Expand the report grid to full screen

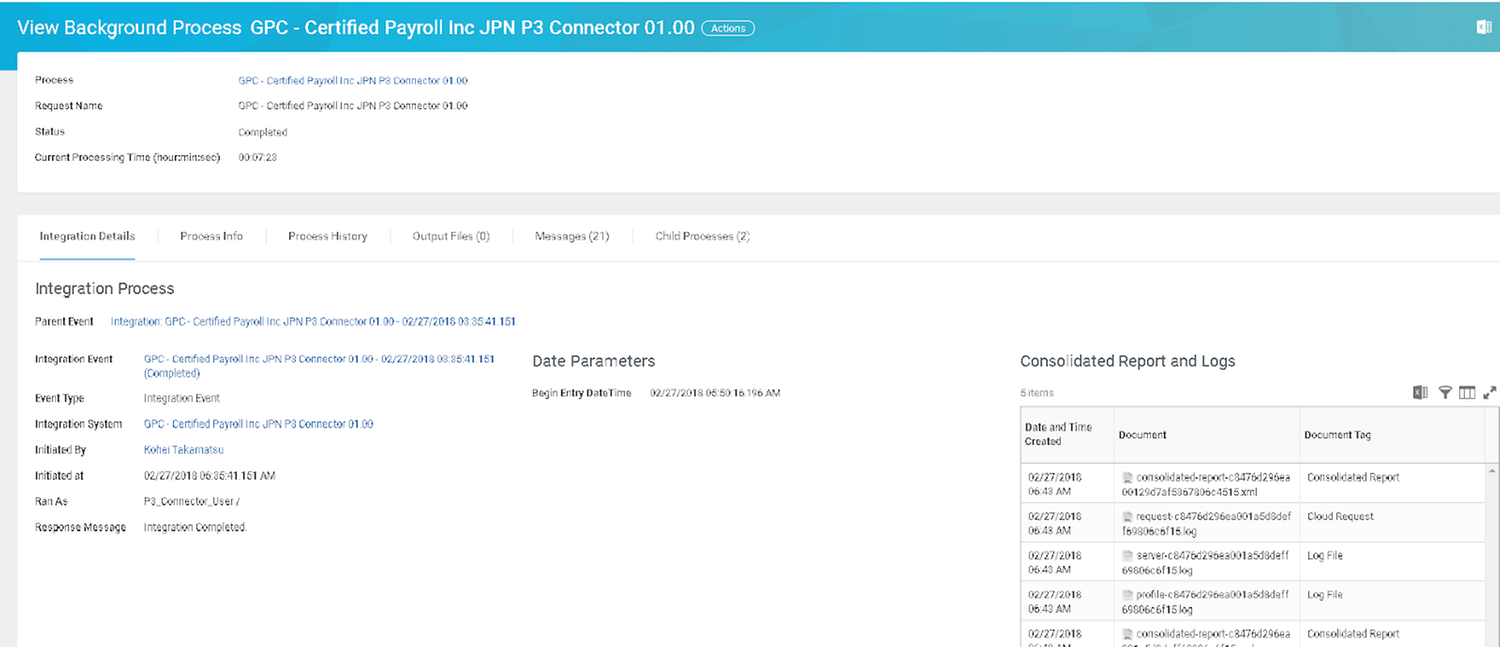tap(1490, 392)
